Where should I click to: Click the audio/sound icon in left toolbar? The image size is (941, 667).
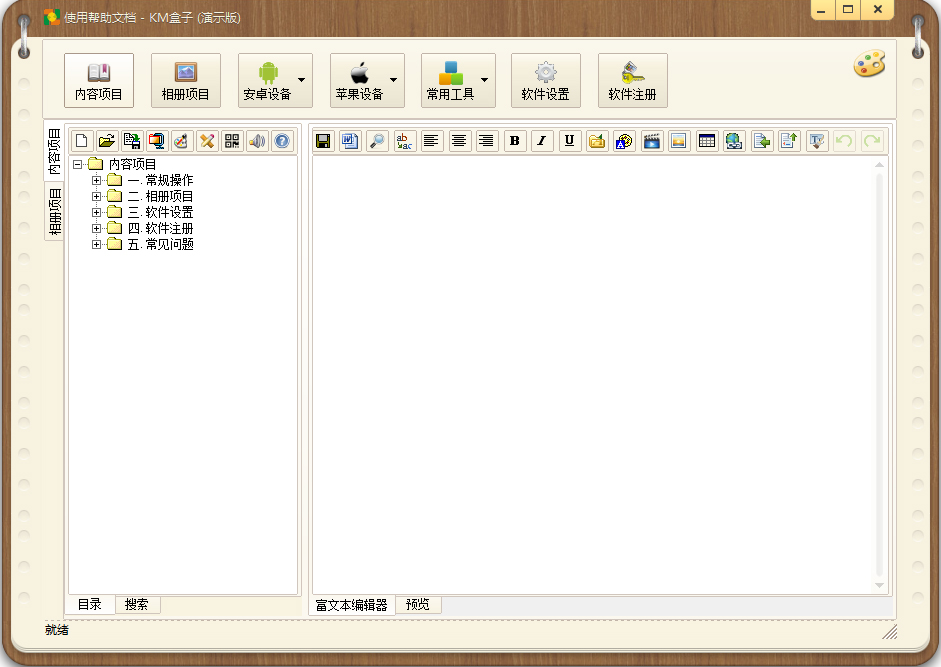pos(256,141)
